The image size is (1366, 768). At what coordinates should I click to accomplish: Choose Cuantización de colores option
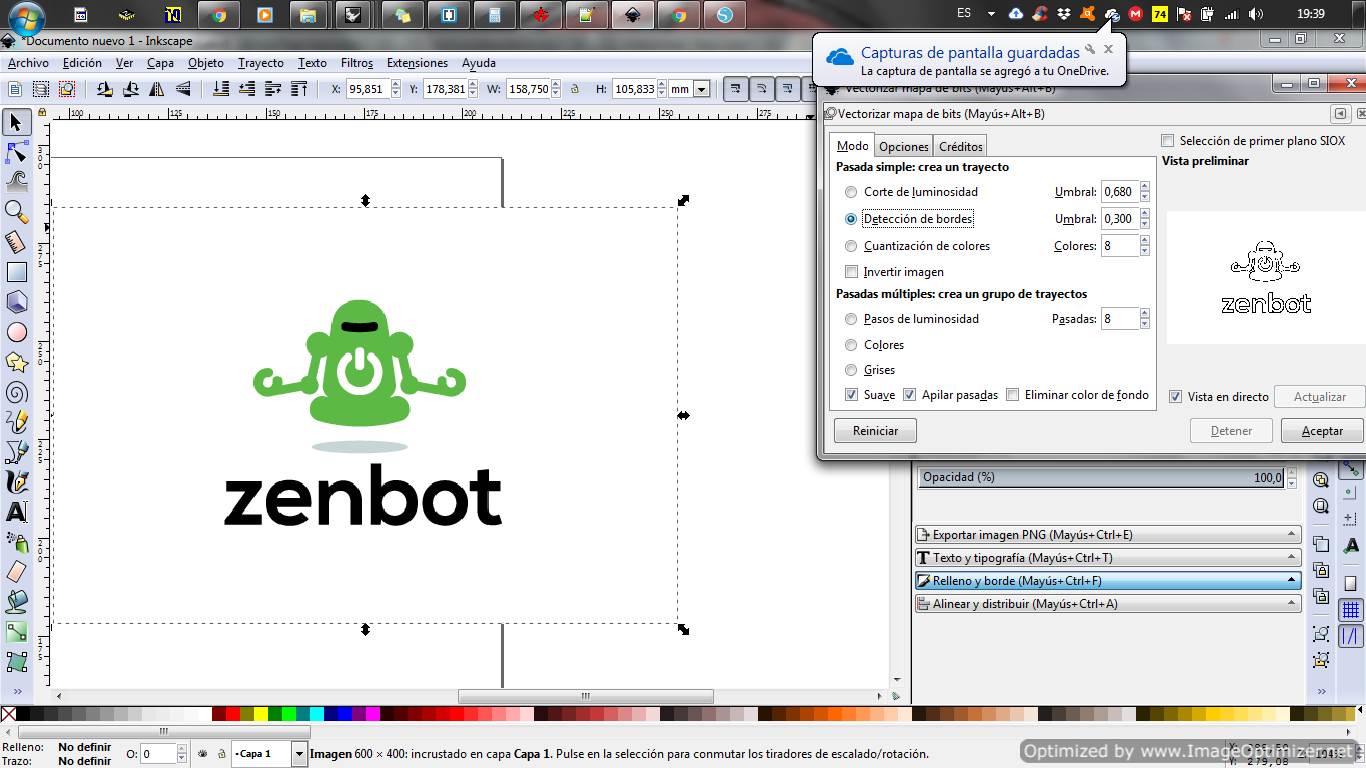851,246
